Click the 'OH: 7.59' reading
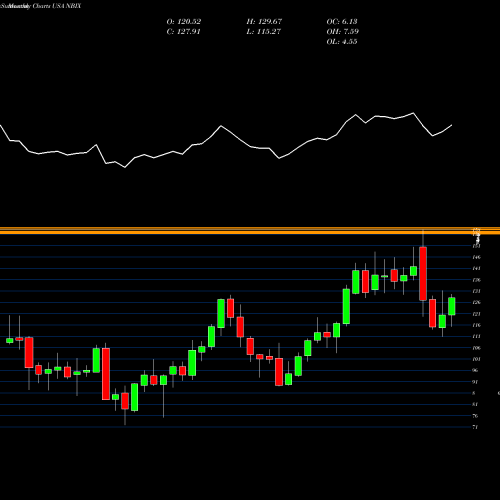500x500 pixels. (343, 32)
